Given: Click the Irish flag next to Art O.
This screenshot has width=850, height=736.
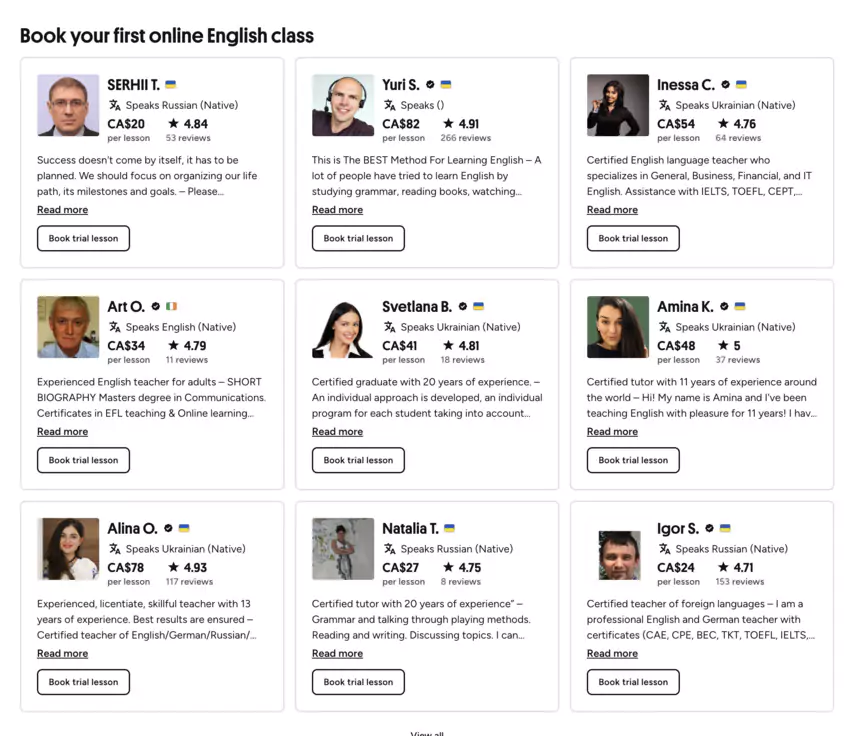Looking at the screenshot, I should [173, 307].
